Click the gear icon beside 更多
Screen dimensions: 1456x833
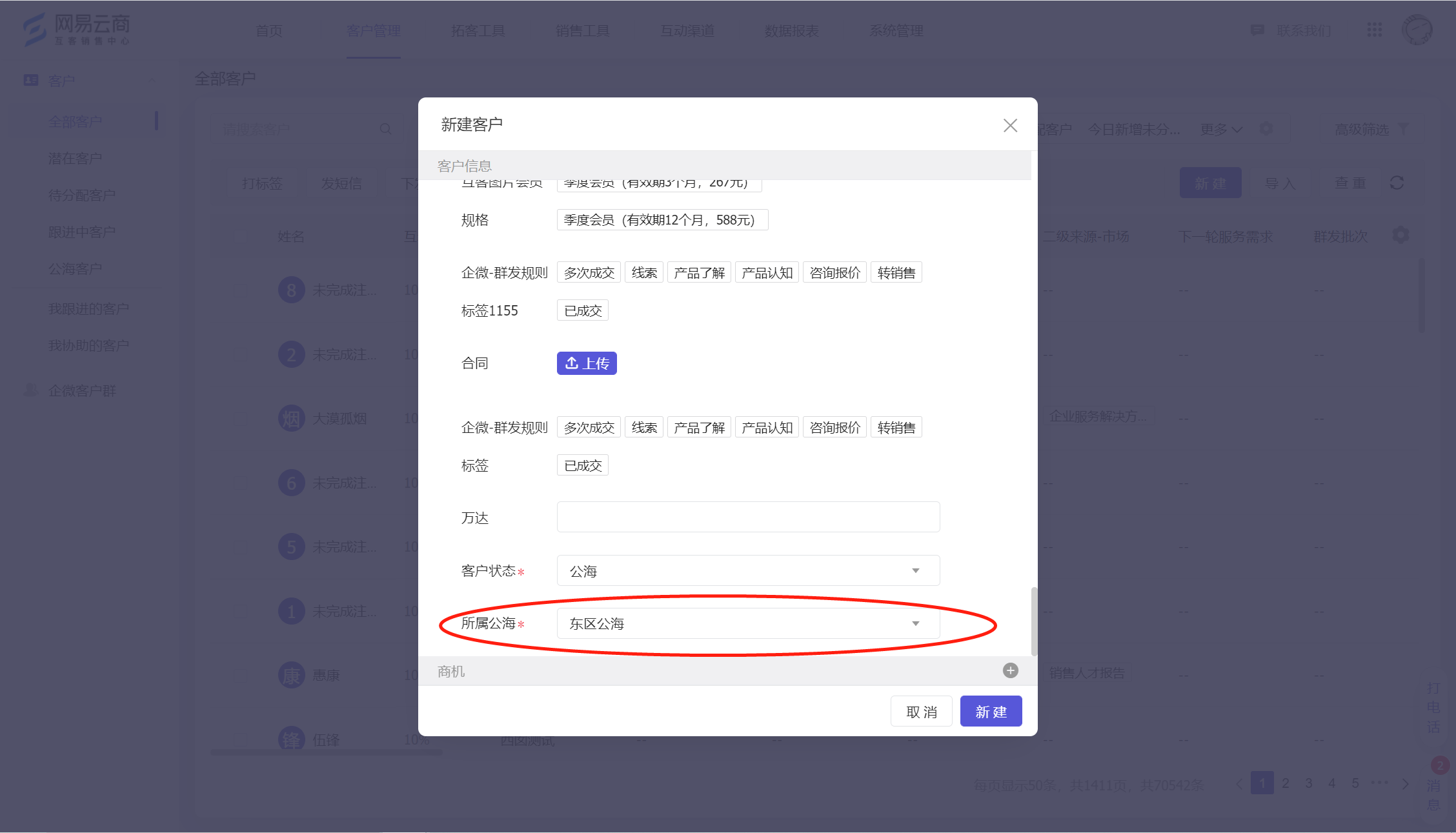coord(1266,129)
